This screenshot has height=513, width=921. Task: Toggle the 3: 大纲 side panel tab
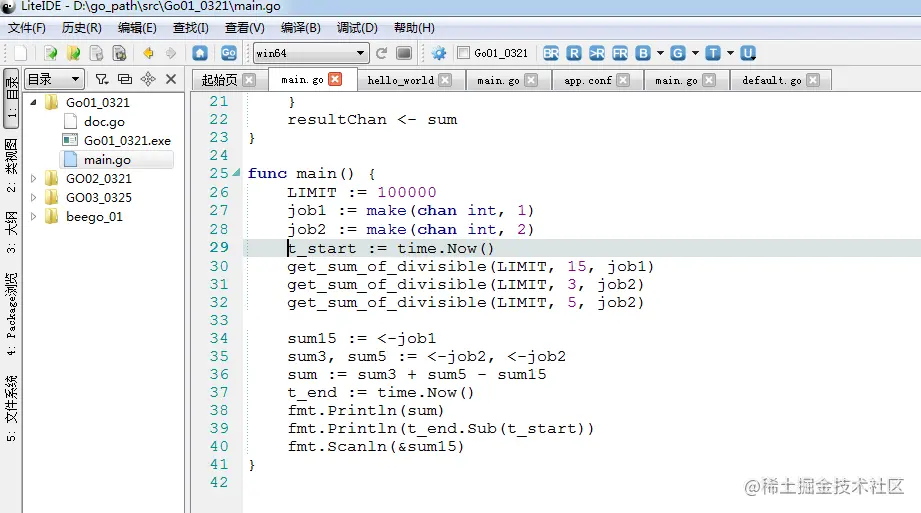pos(11,232)
